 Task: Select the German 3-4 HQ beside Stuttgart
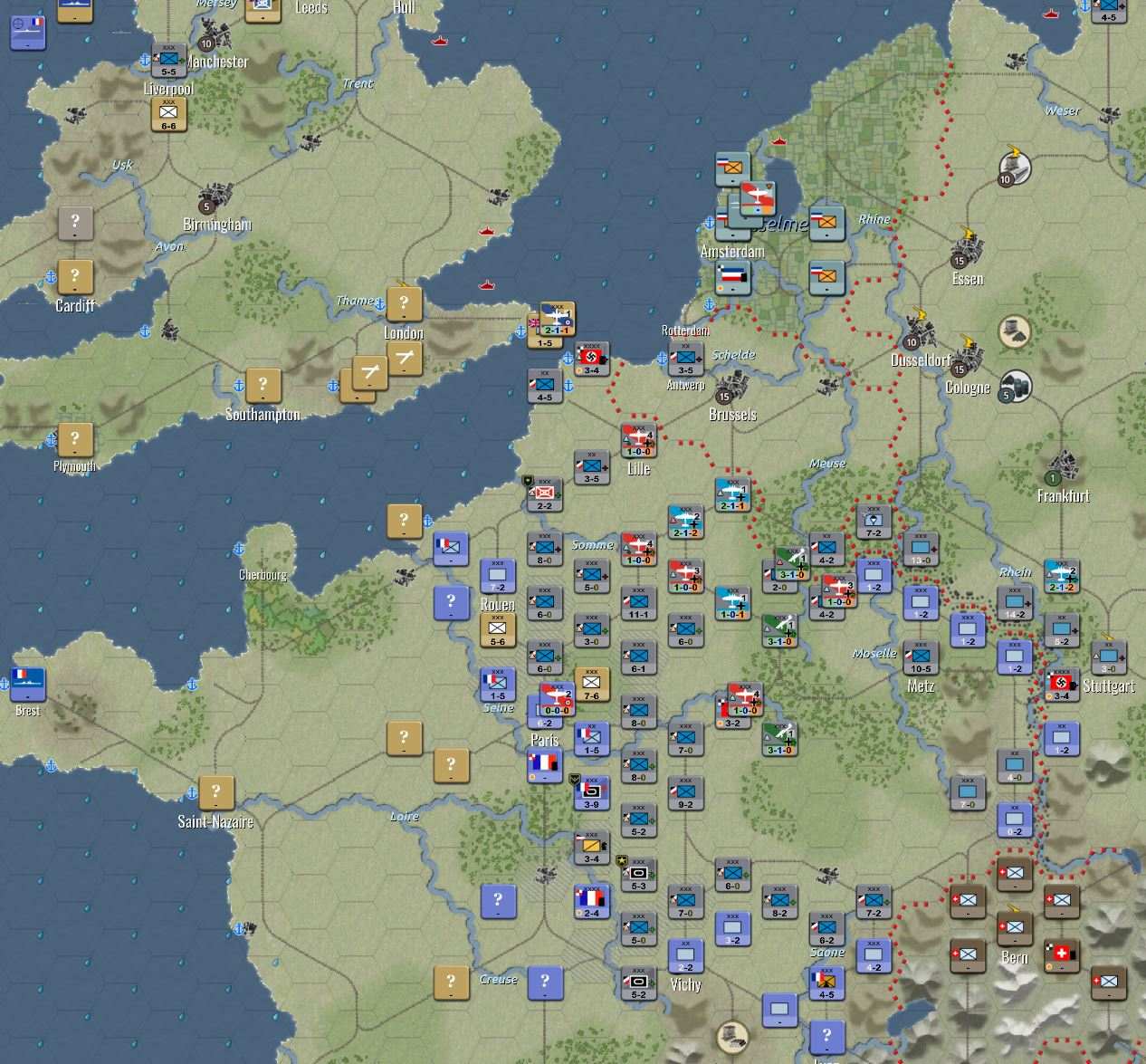pos(1062,685)
